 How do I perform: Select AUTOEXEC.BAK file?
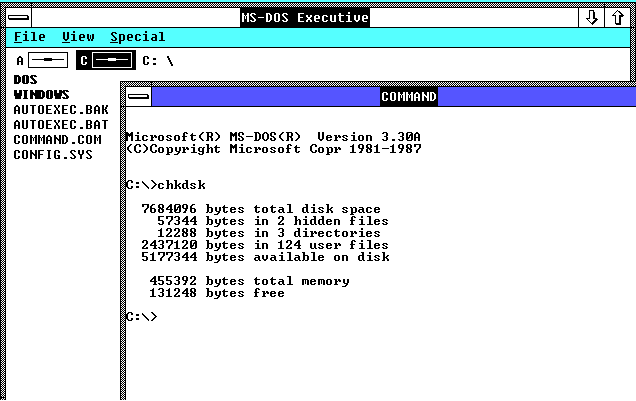point(61,109)
